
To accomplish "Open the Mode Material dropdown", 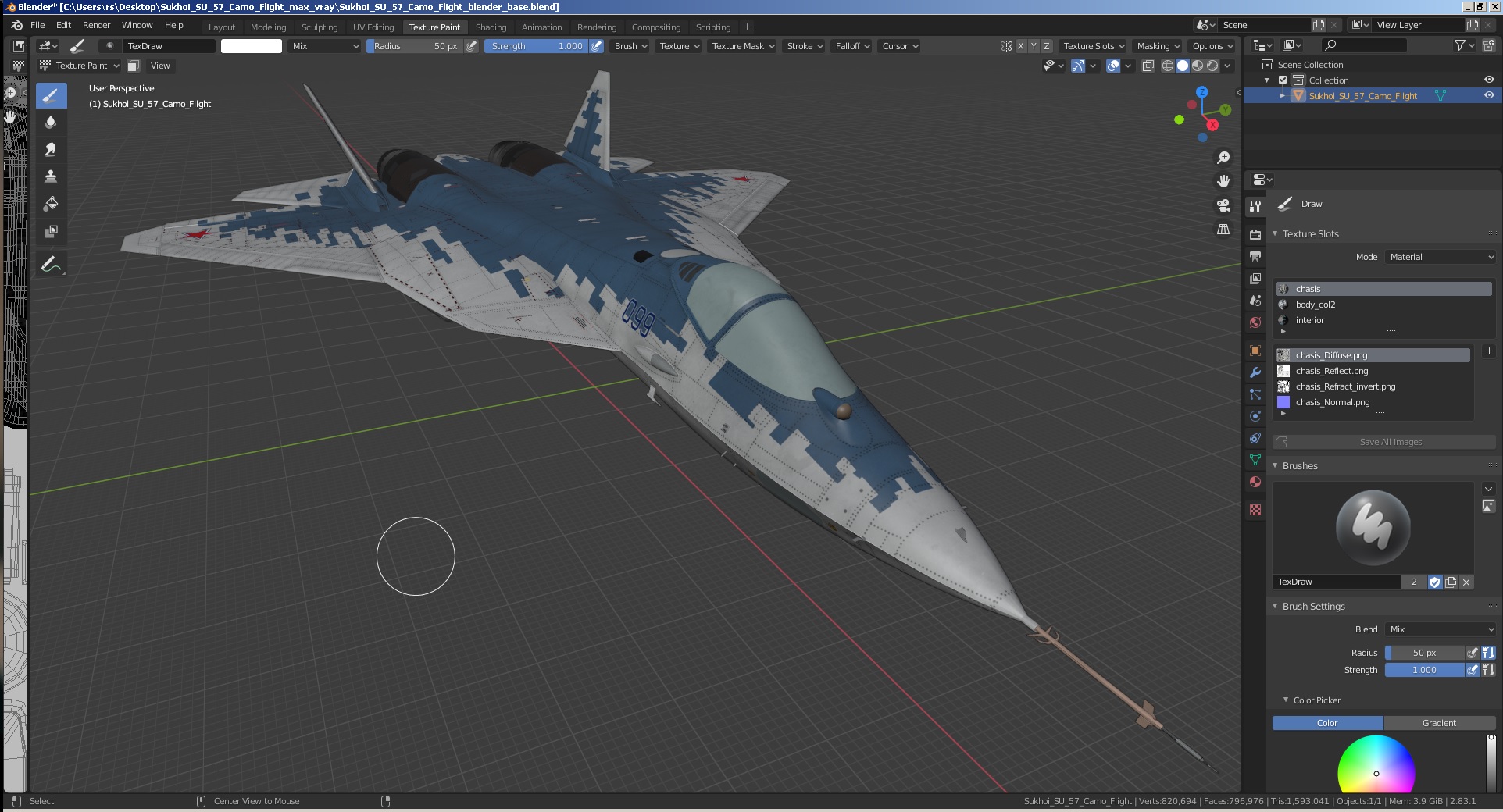I will point(1441,257).
